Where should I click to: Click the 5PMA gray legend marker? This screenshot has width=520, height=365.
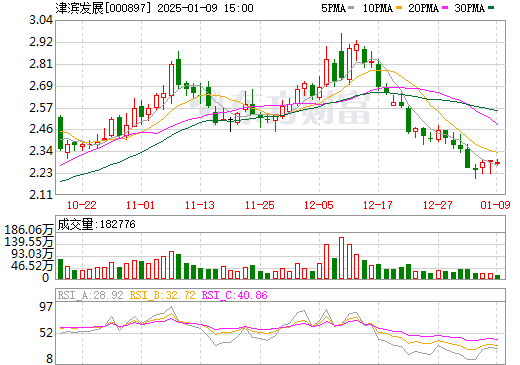coord(351,8)
